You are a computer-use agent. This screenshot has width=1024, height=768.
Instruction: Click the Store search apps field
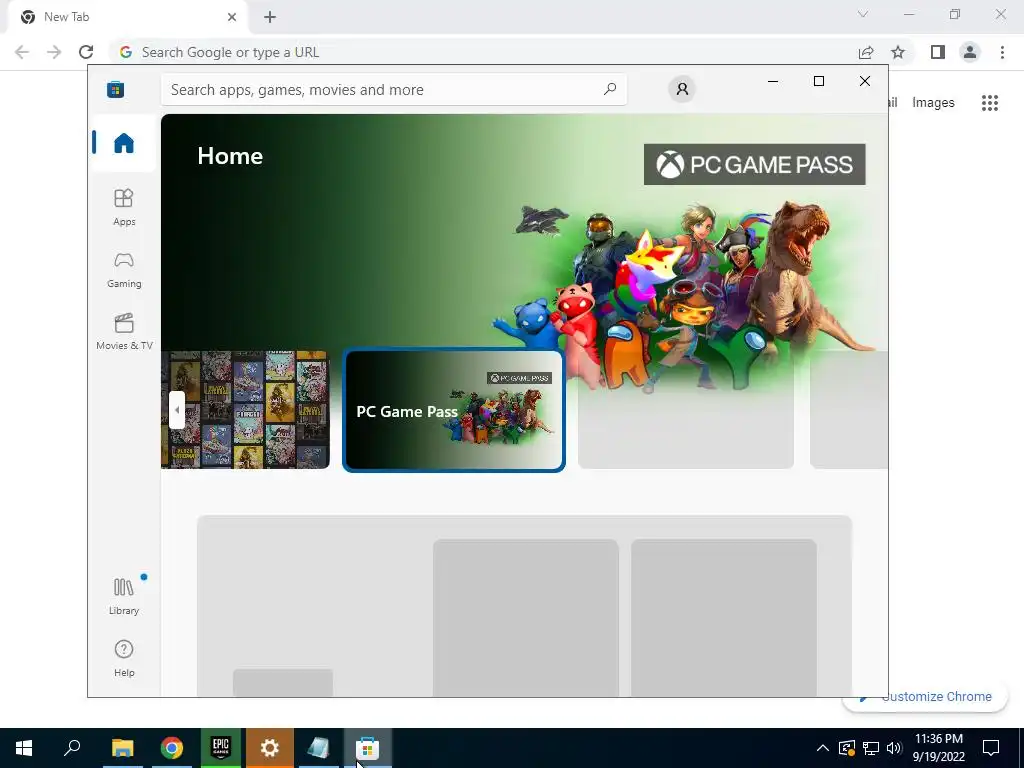tap(394, 89)
